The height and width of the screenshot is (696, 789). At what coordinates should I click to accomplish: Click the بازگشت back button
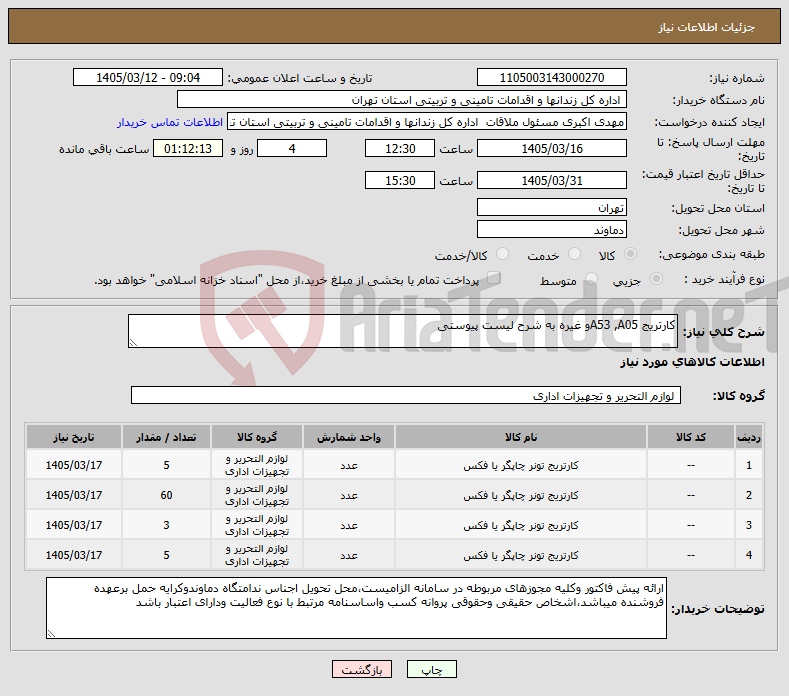coord(361,669)
